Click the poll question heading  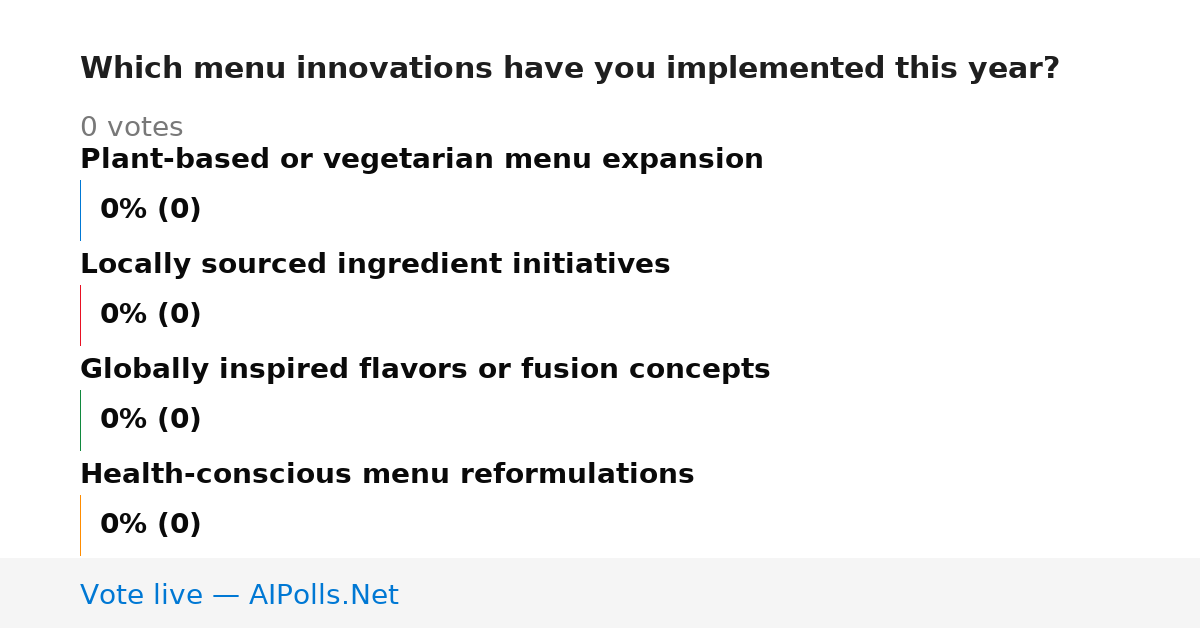(569, 69)
